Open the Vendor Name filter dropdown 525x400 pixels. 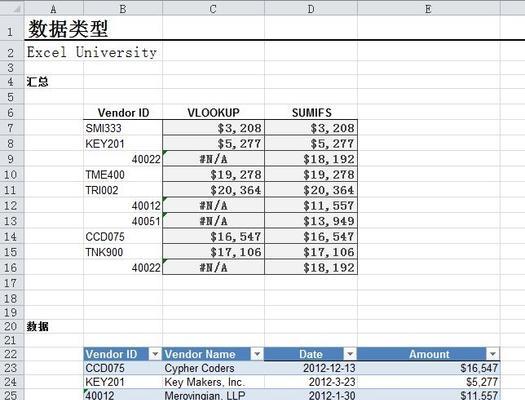click(x=257, y=354)
